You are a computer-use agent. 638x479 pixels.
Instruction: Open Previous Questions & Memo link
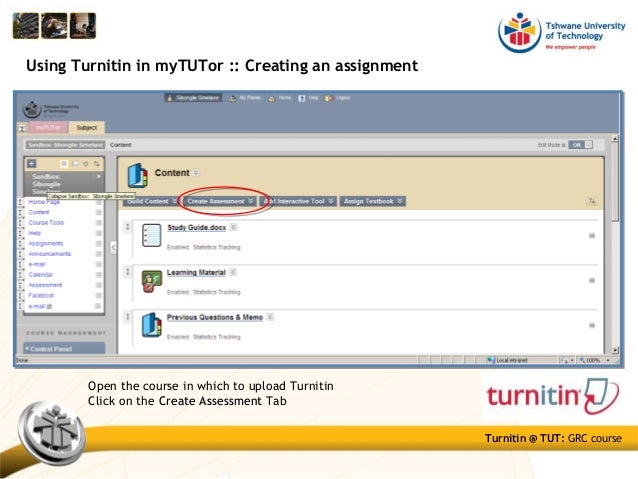[215, 317]
